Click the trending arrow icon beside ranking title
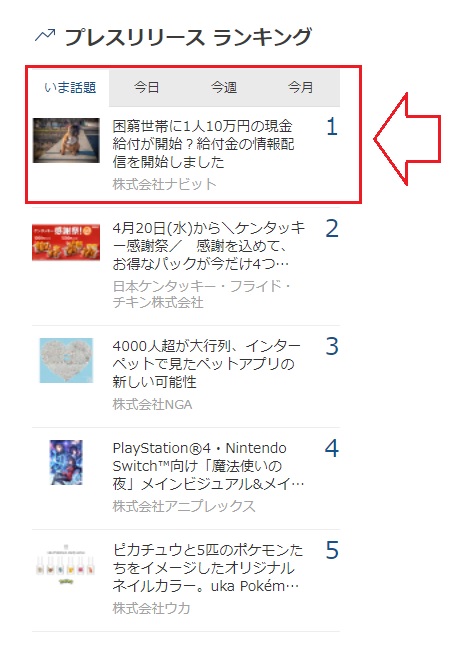 click(x=45, y=36)
